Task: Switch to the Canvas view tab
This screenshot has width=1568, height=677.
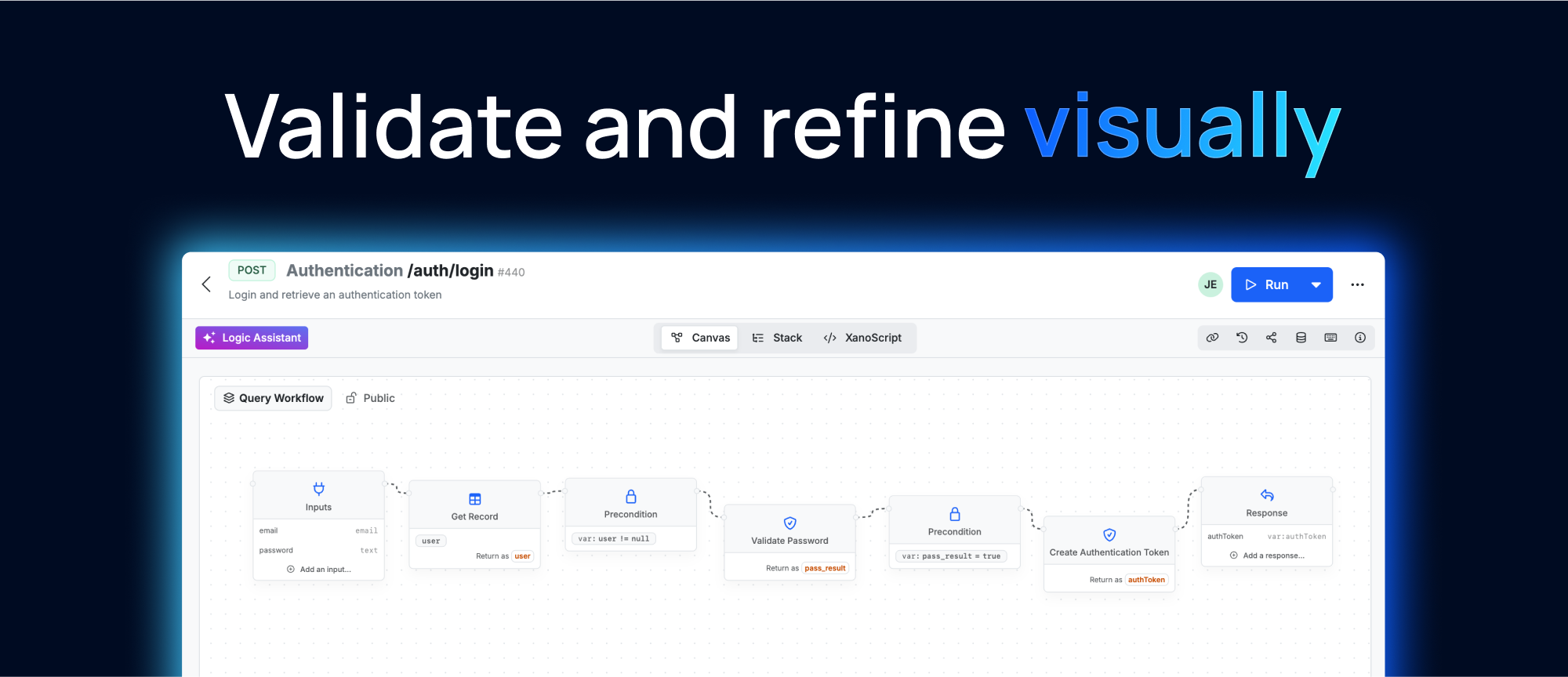Action: tap(700, 338)
